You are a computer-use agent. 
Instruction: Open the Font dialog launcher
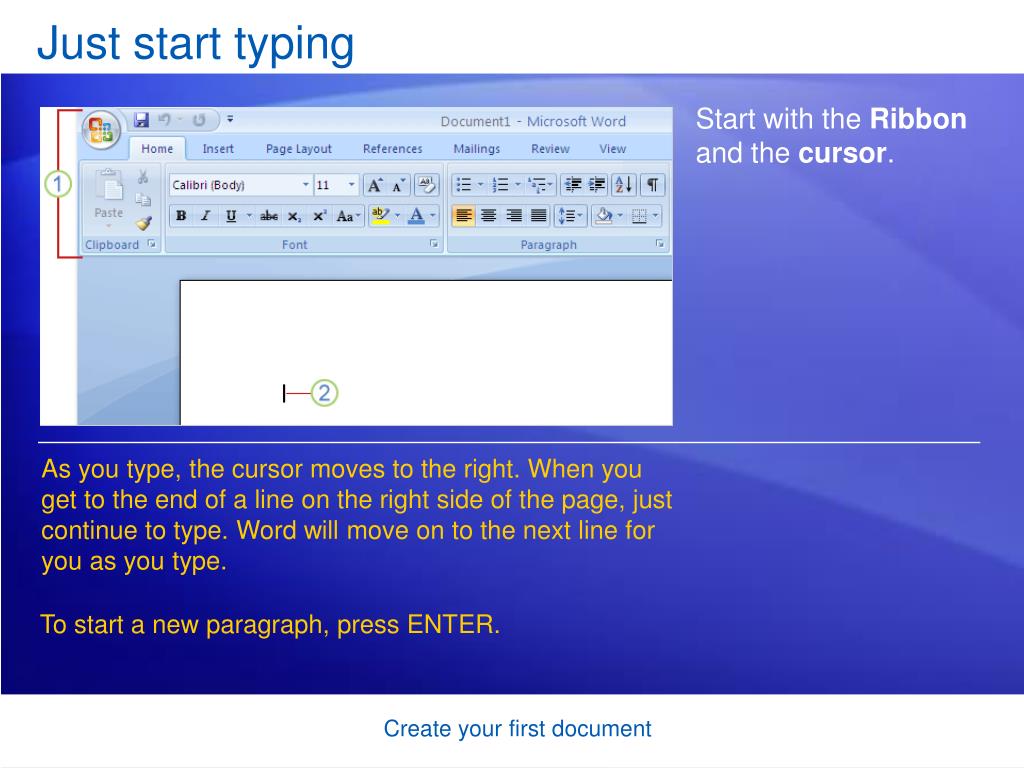point(434,244)
